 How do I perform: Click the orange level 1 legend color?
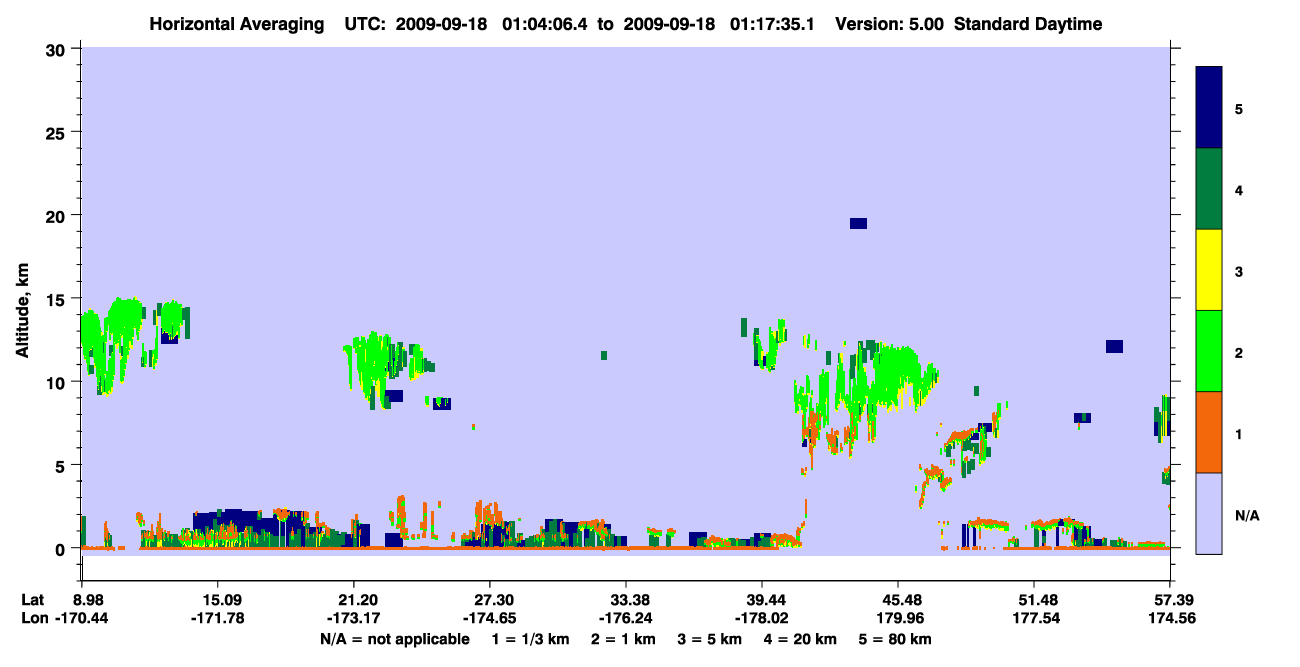point(1209,432)
